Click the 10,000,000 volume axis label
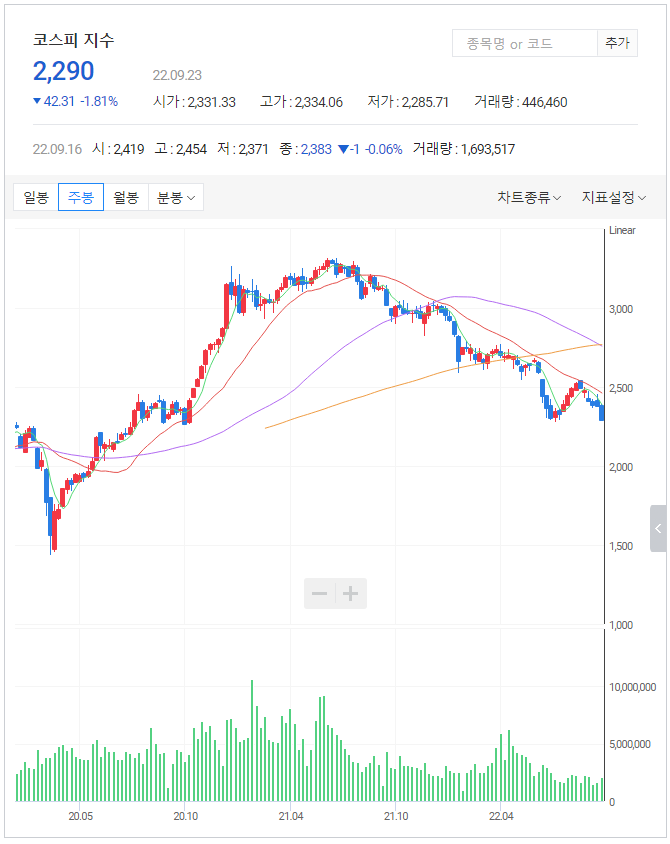The image size is (670, 844). pos(633,687)
